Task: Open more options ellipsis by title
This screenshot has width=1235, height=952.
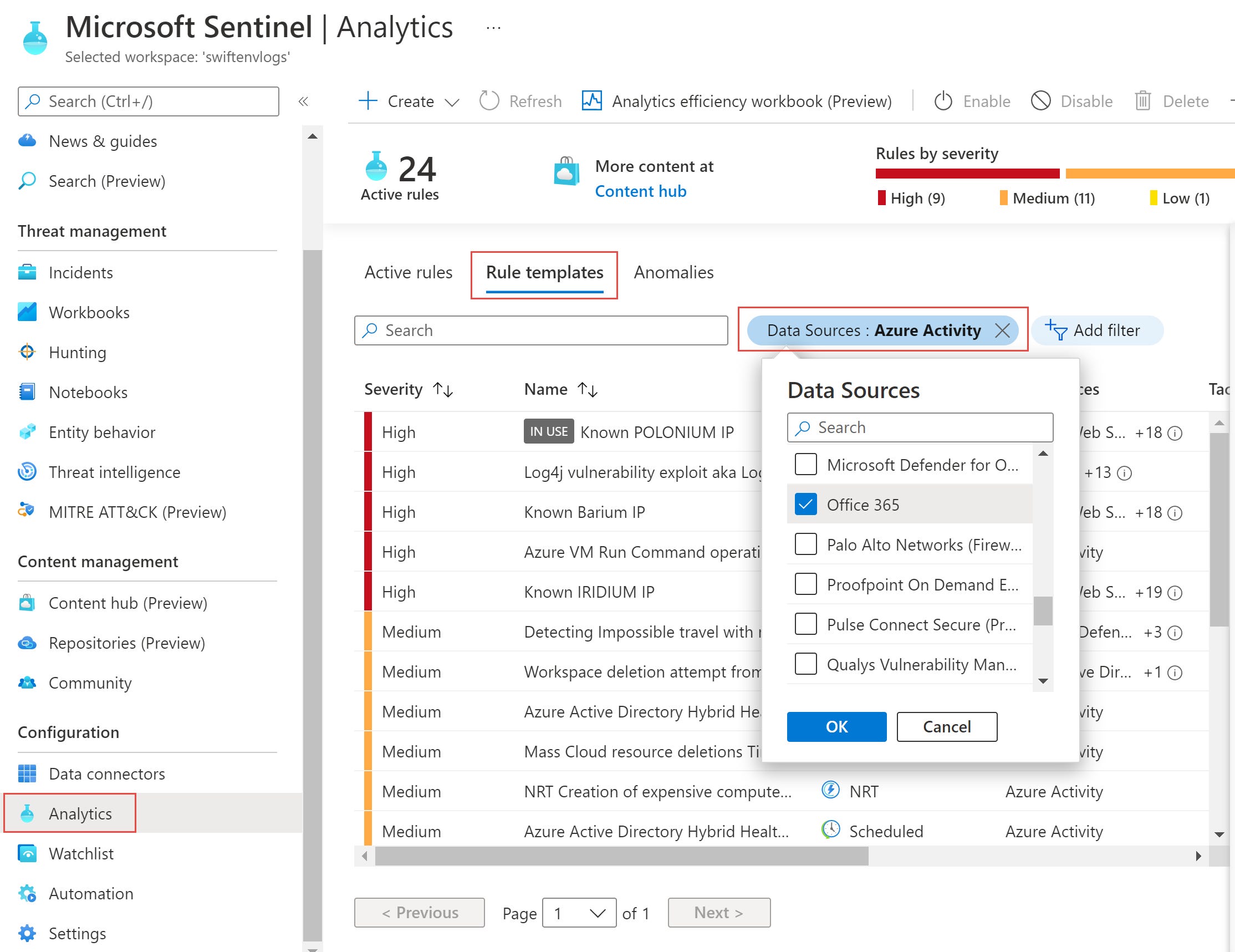Action: click(x=494, y=27)
